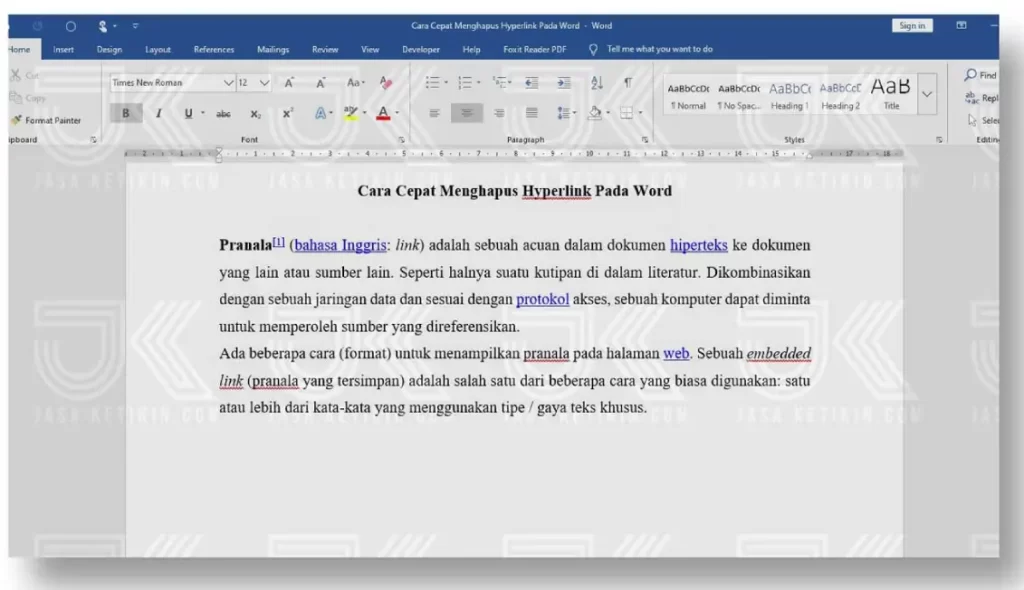This screenshot has width=1024, height=590.
Task: Click the Ribbon Display Options icon
Action: [961, 25]
